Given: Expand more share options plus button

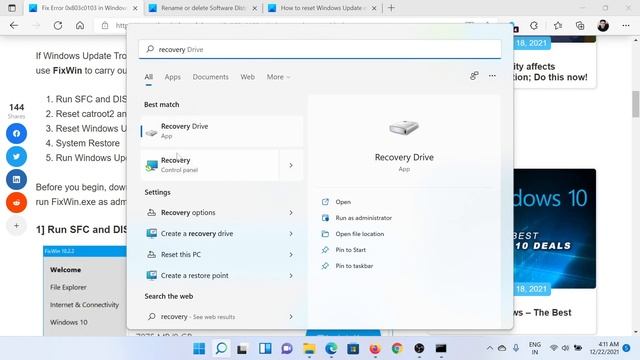Looking at the screenshot, I should 16,225.
